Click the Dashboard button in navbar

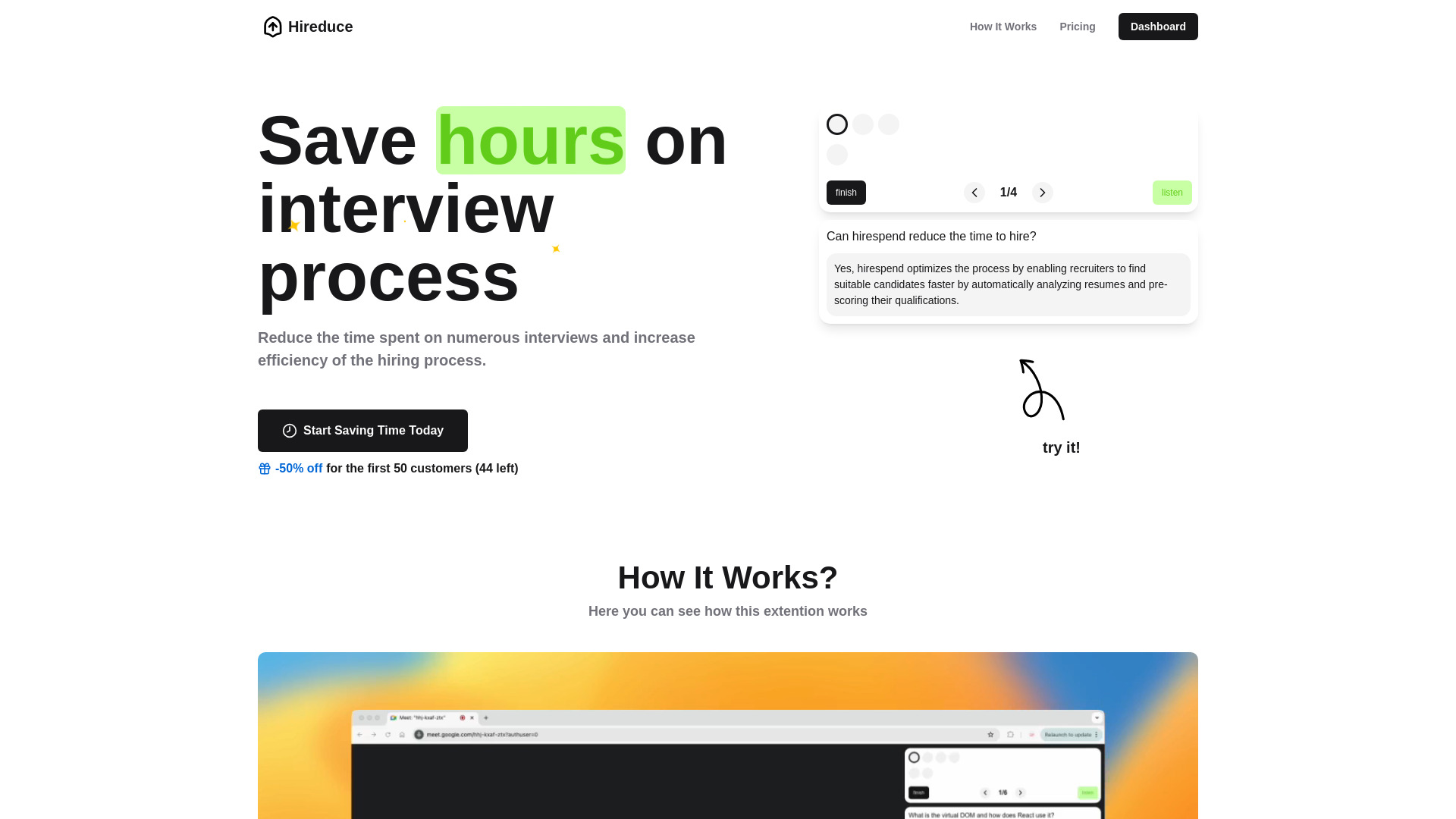tap(1158, 26)
